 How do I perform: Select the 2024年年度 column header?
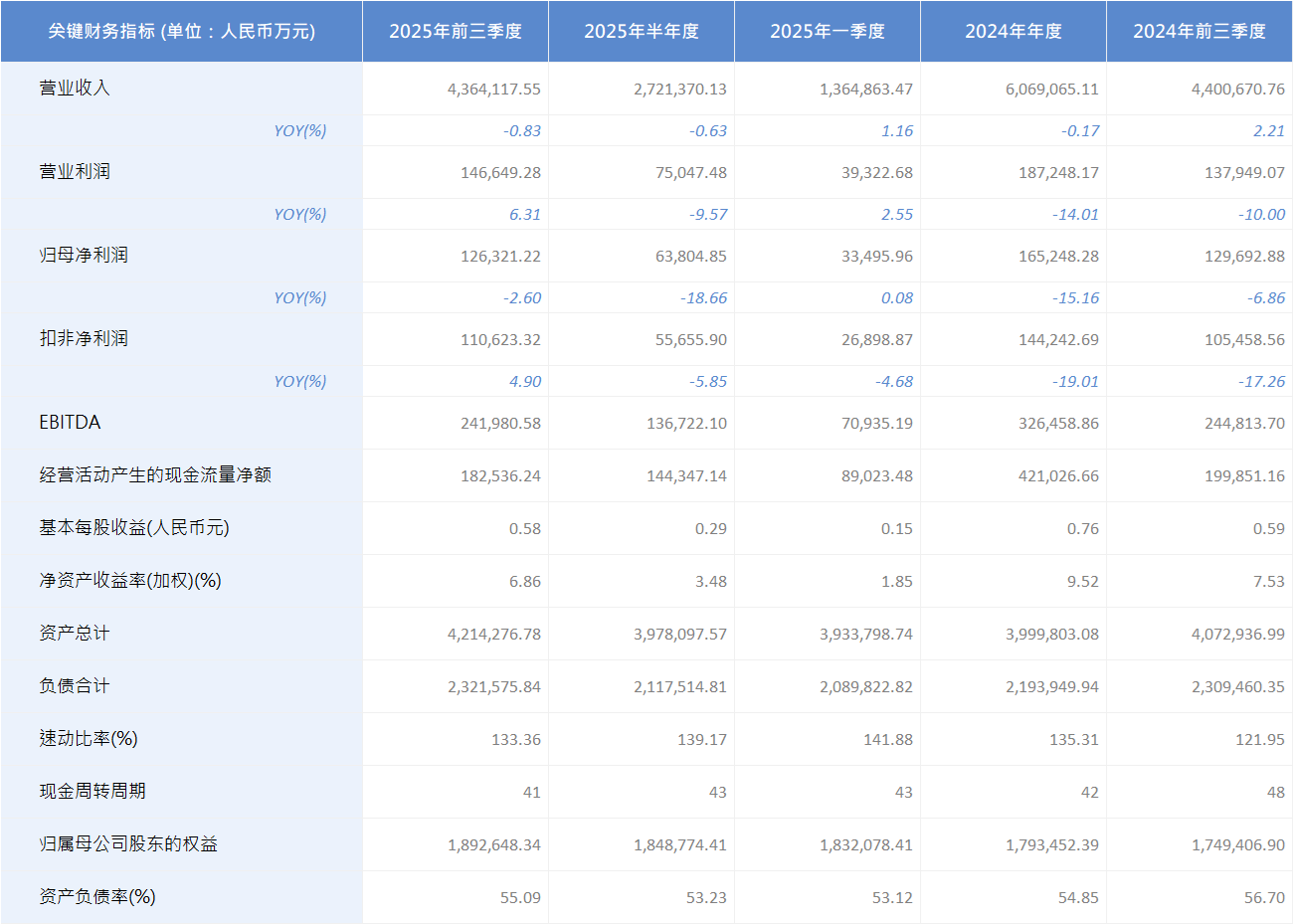pyautogui.click(x=1012, y=31)
